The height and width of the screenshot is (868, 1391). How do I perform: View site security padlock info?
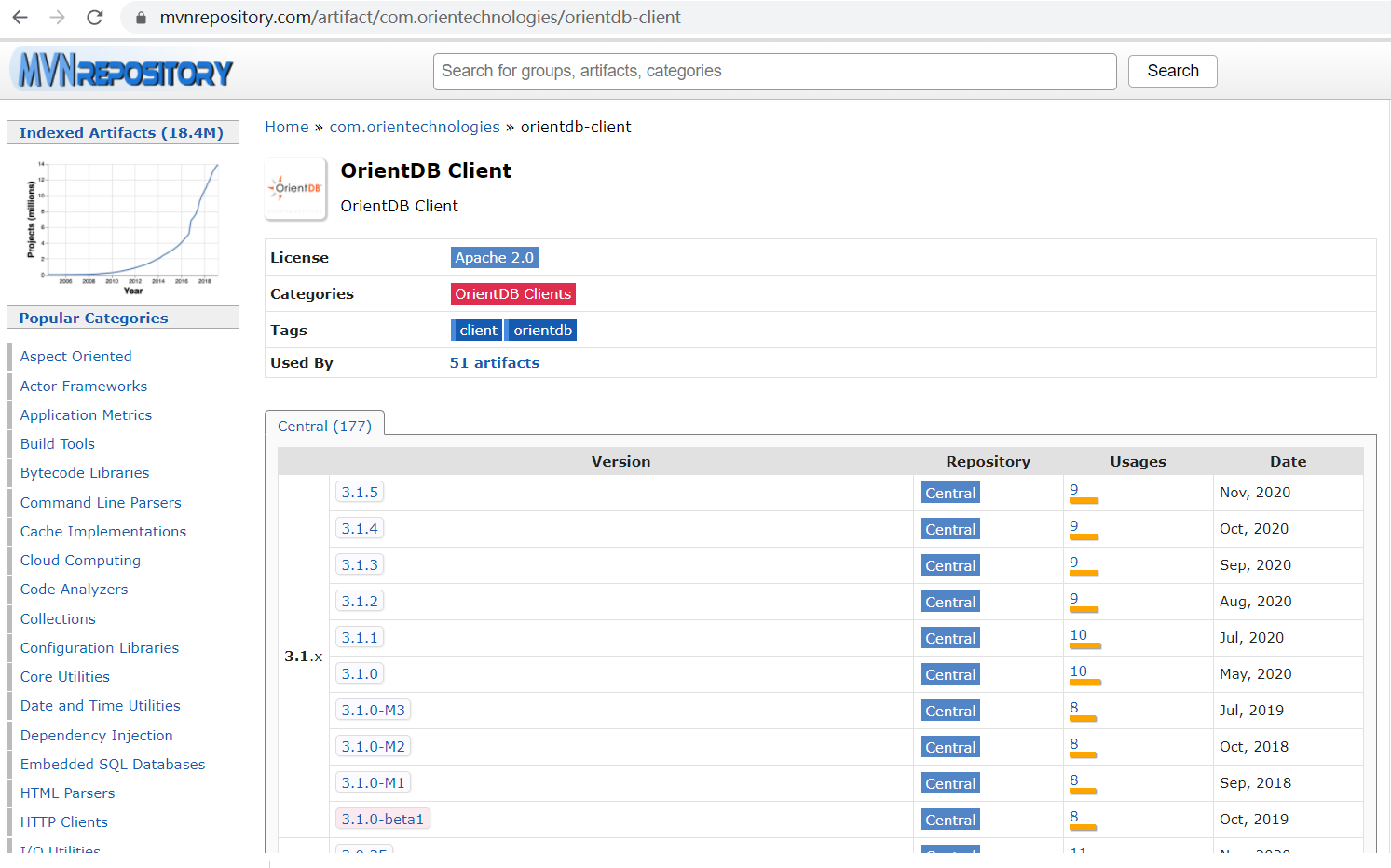(x=142, y=18)
